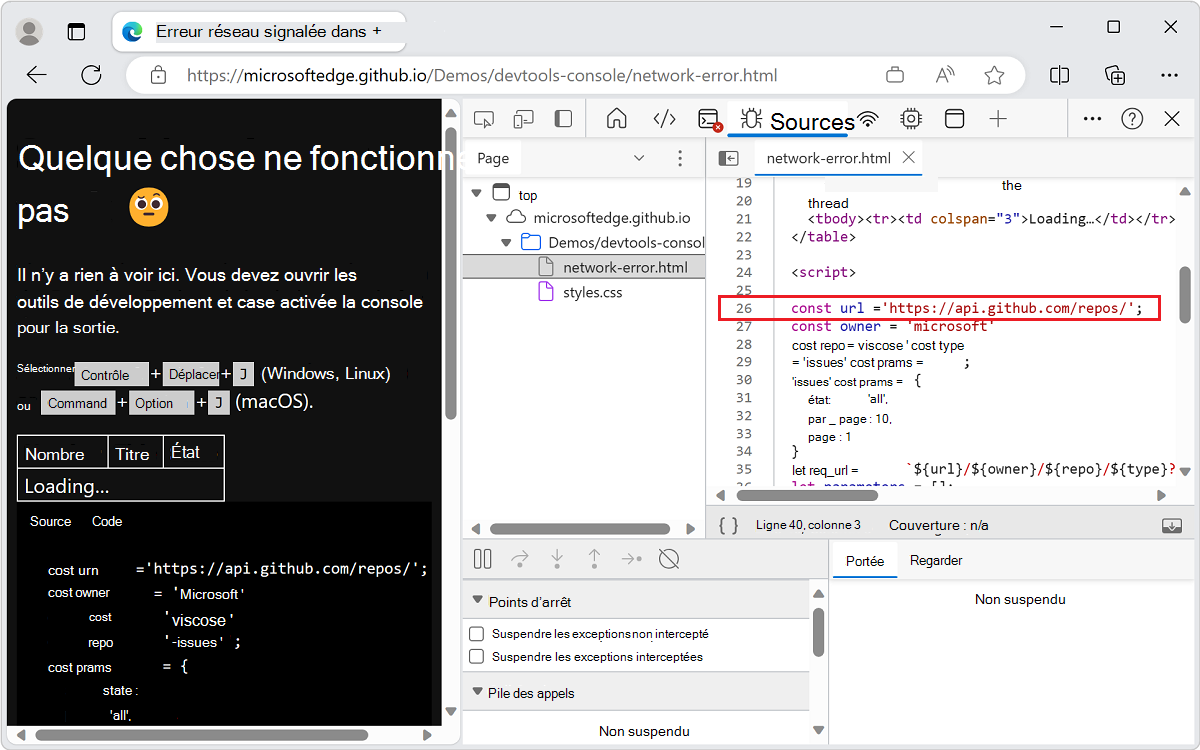The image size is (1200, 750).
Task: Open DevTools settings gear
Action: [910, 118]
